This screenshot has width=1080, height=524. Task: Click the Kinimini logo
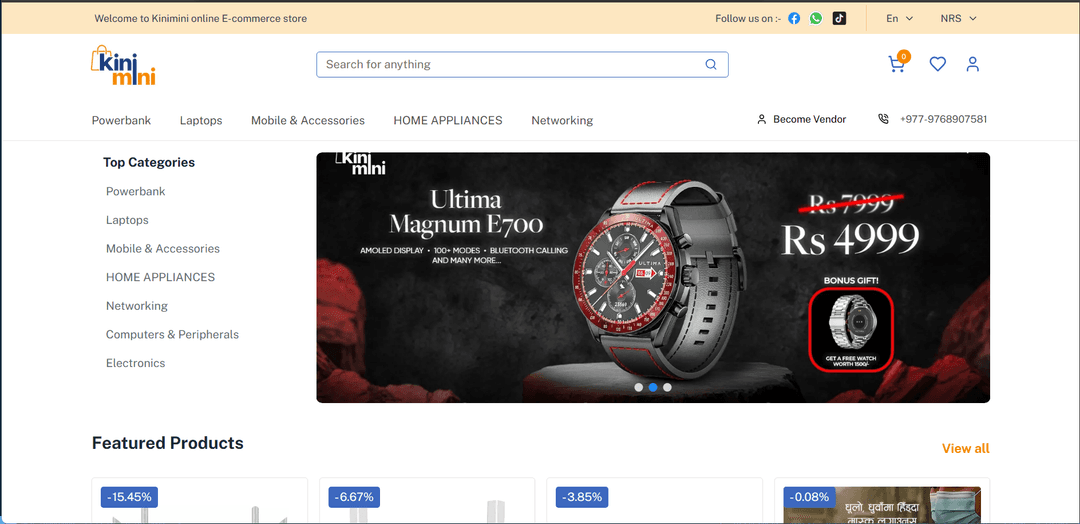click(124, 64)
